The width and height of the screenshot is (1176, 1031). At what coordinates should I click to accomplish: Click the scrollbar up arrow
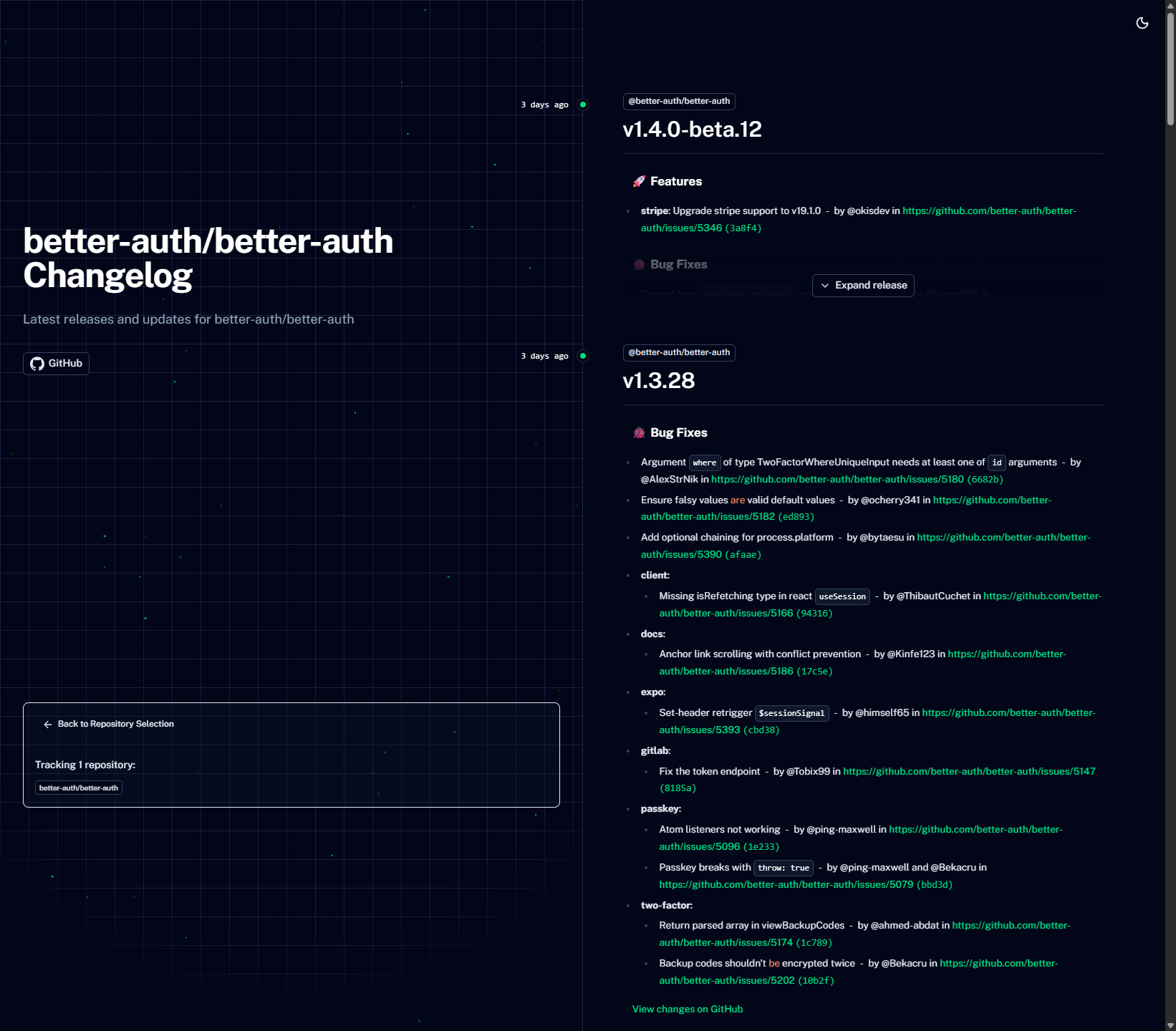coord(1170,6)
